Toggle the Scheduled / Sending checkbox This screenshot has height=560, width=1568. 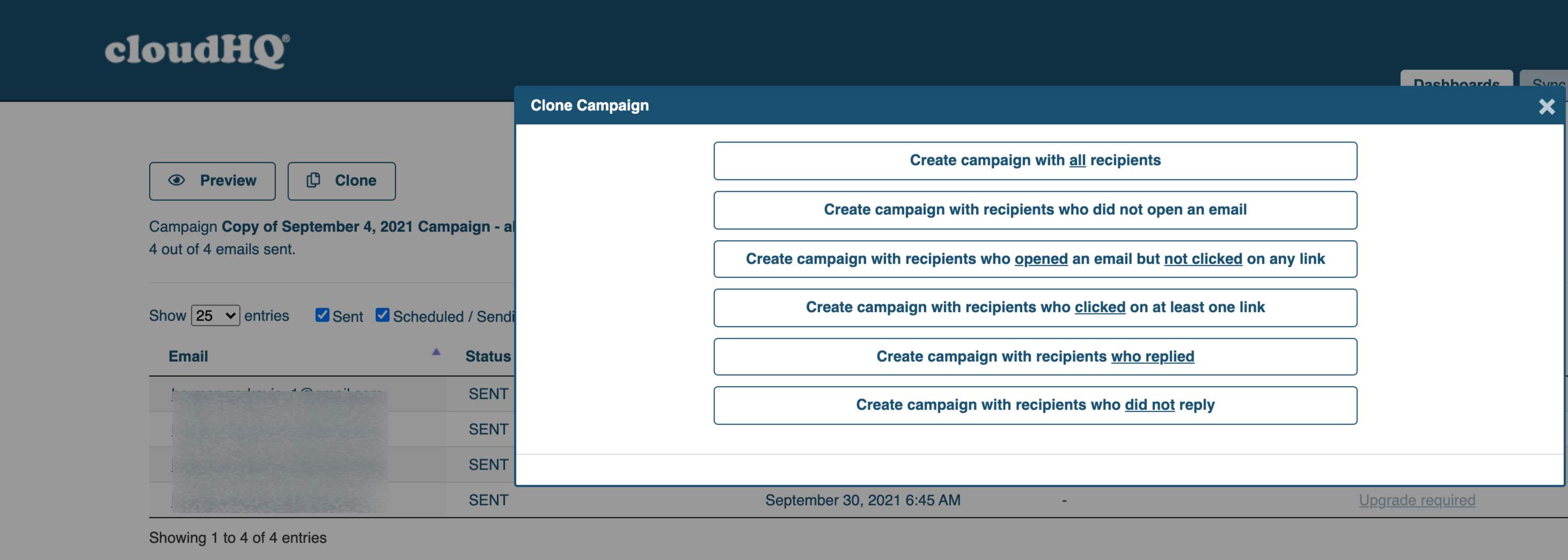click(382, 315)
